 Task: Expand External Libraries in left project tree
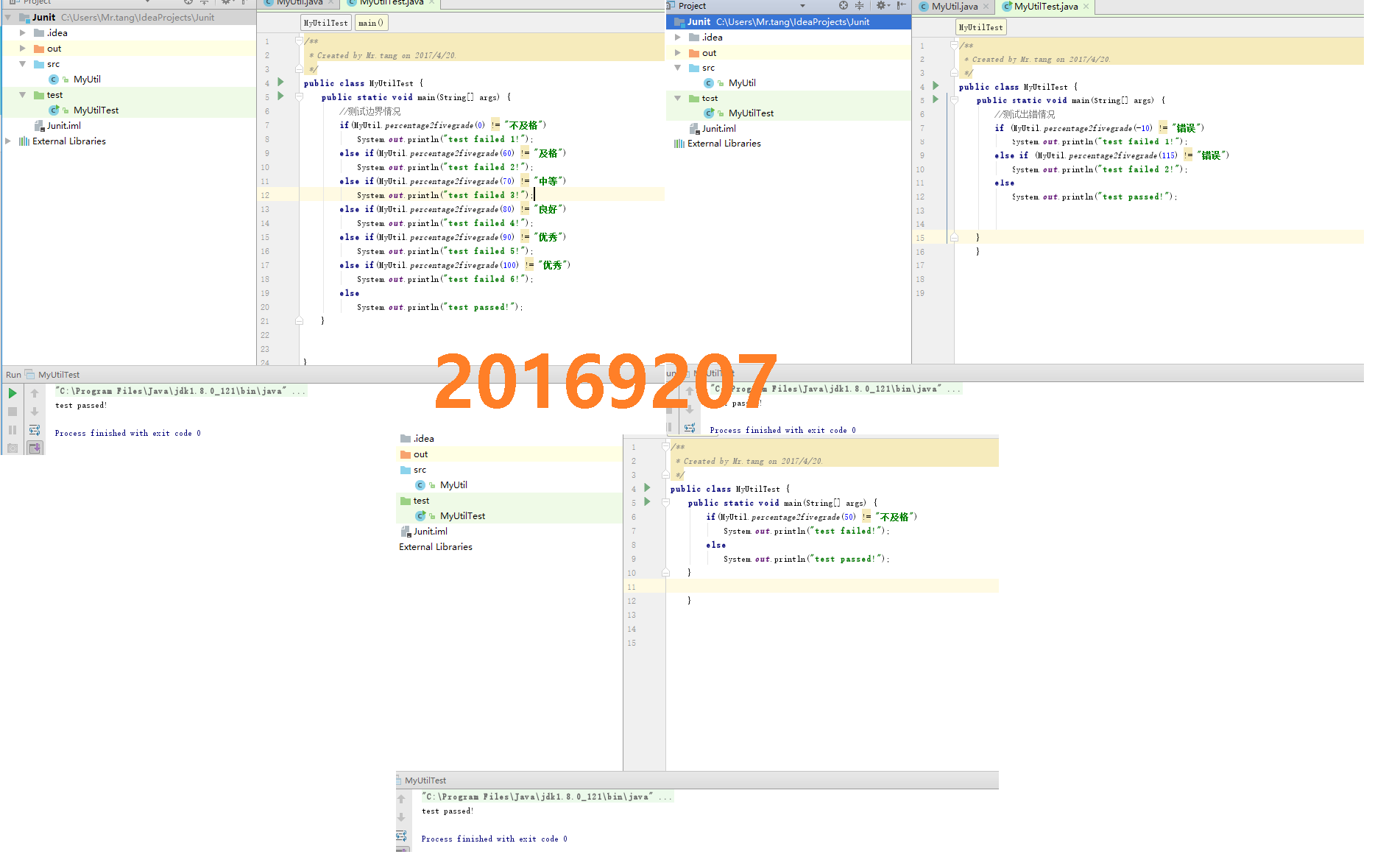coord(8,141)
